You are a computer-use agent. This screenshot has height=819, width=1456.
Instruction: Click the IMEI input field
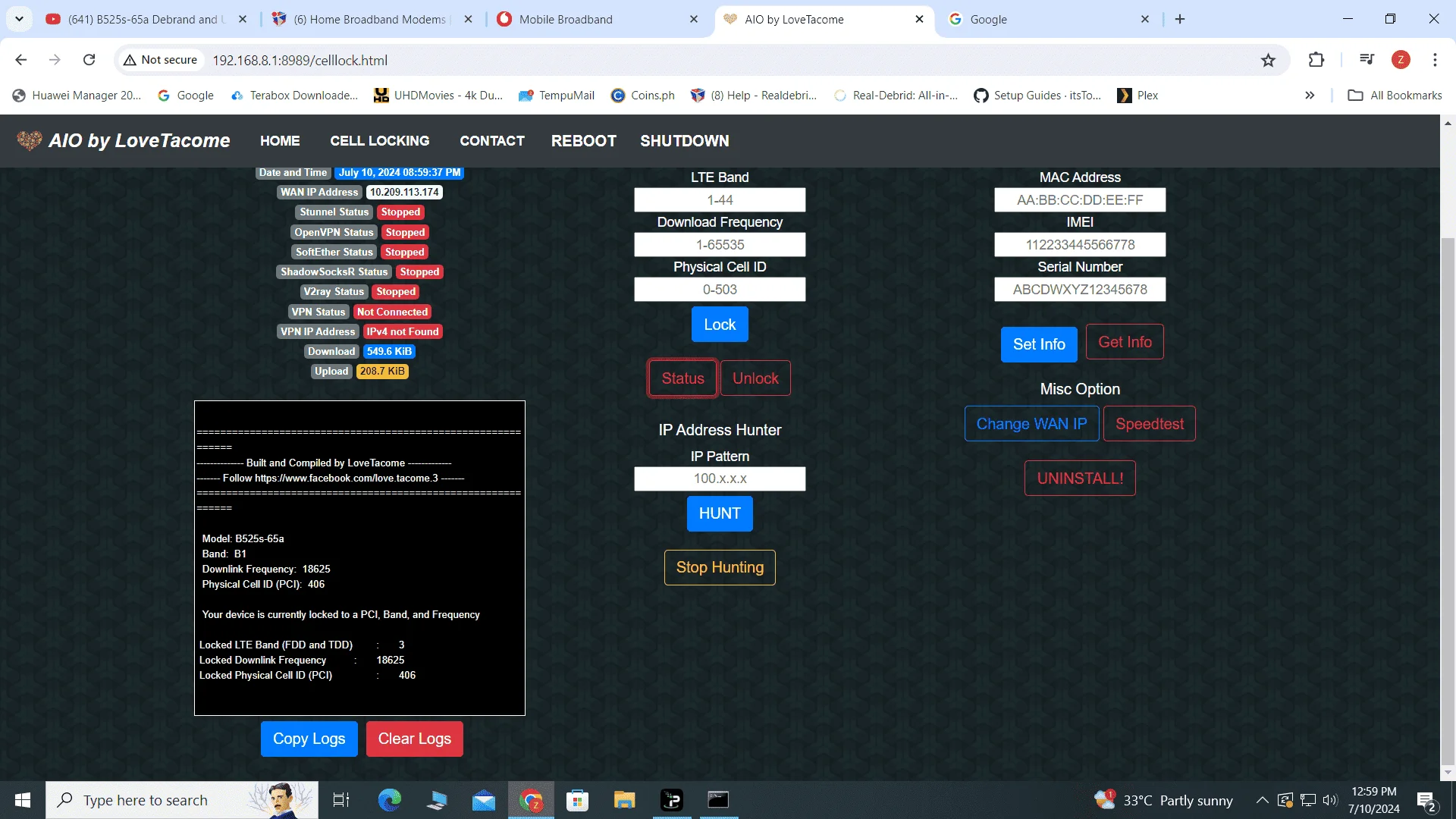[x=1080, y=245]
